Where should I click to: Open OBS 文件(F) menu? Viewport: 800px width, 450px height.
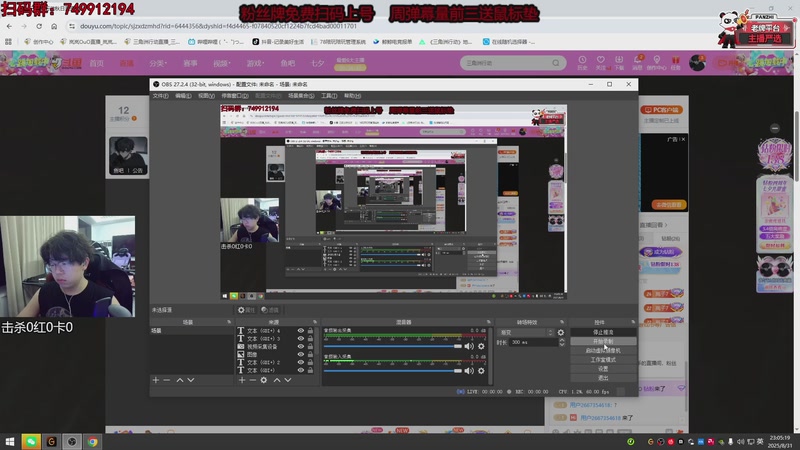160,96
